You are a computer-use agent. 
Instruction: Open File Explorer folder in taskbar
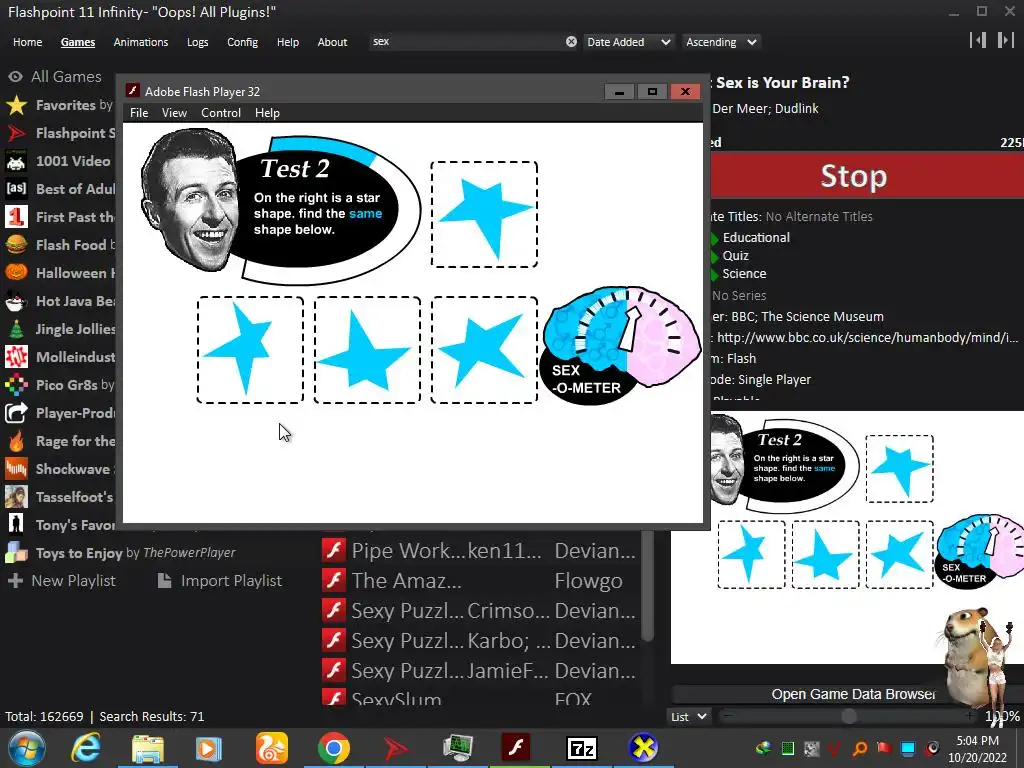click(148, 748)
